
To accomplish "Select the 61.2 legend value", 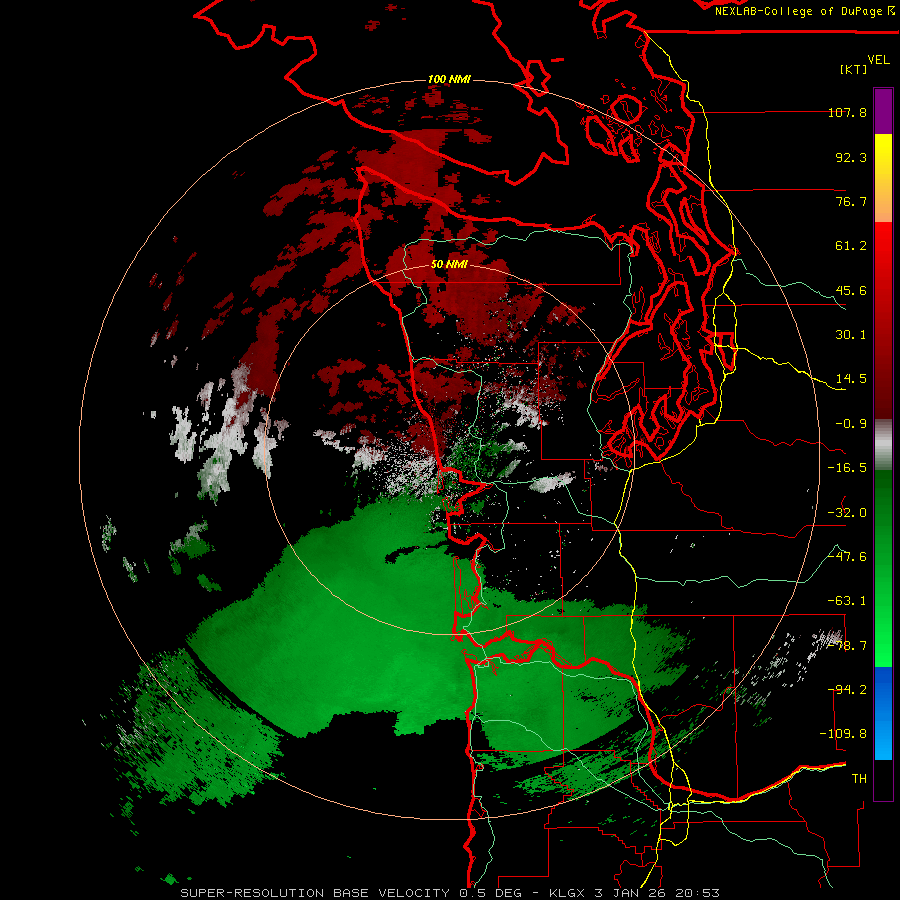I will [851, 246].
